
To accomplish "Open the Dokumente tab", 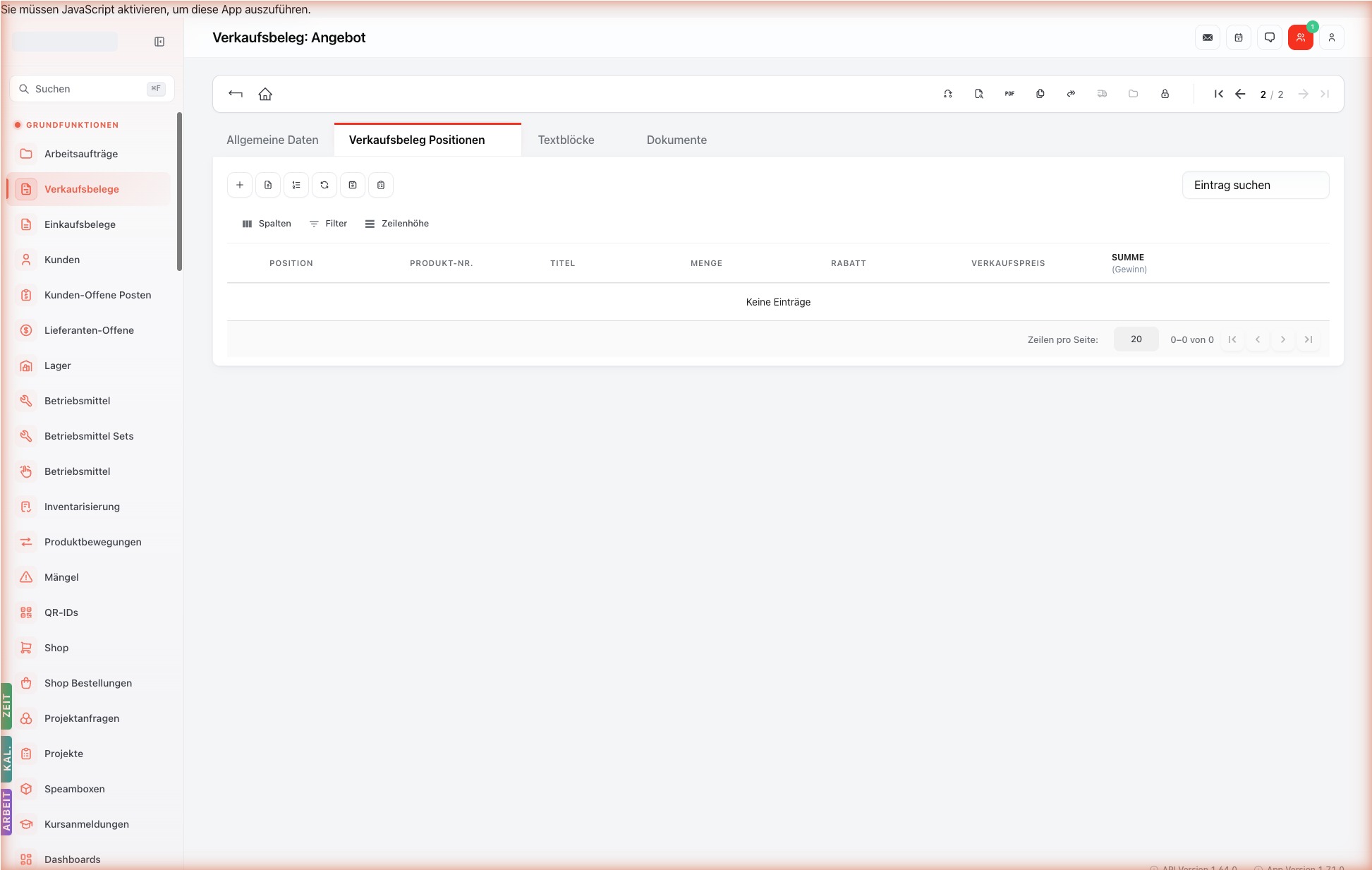I will click(x=676, y=140).
